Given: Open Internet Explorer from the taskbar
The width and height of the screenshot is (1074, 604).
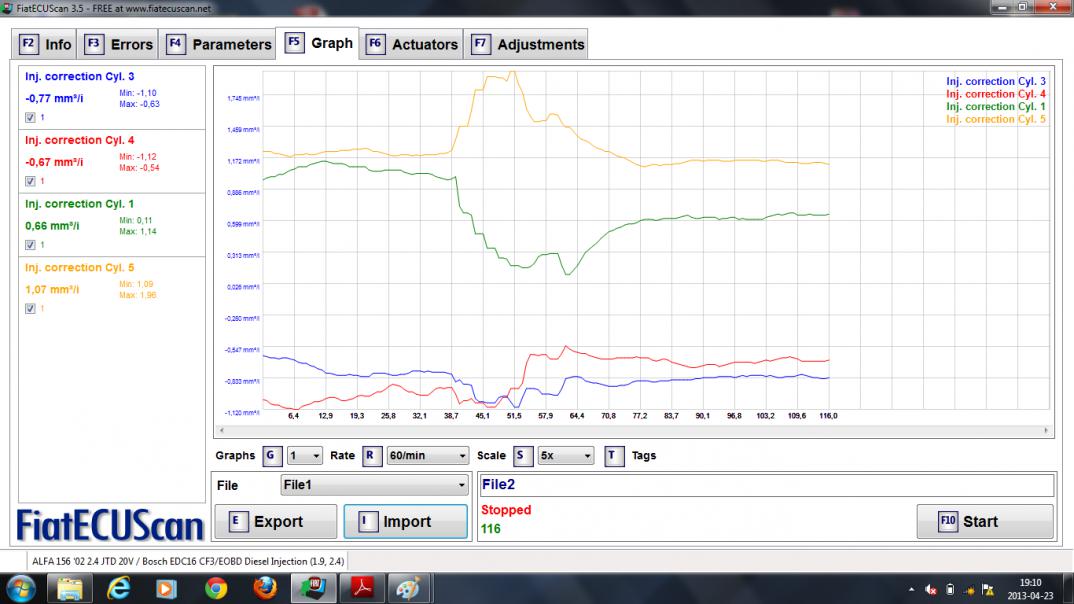Looking at the screenshot, I should [x=118, y=588].
